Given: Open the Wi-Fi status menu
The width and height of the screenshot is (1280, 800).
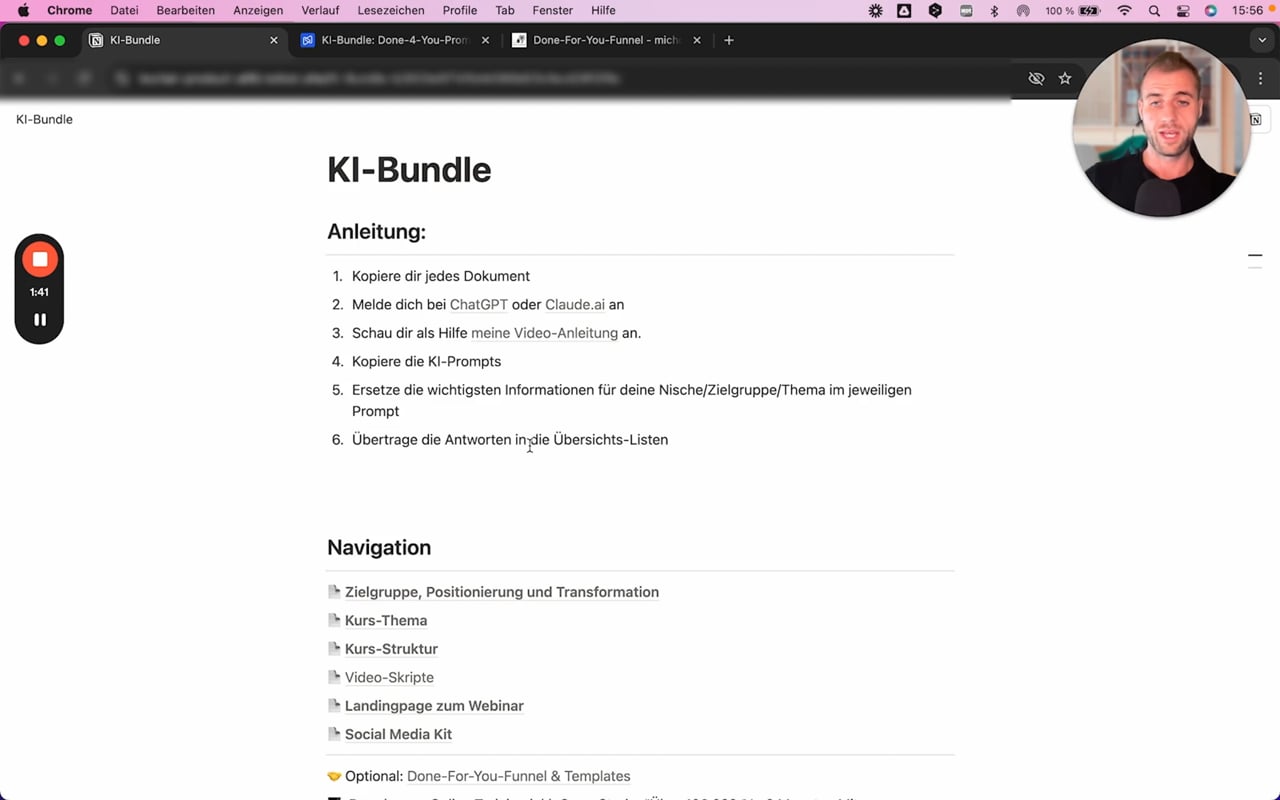Looking at the screenshot, I should [1125, 11].
